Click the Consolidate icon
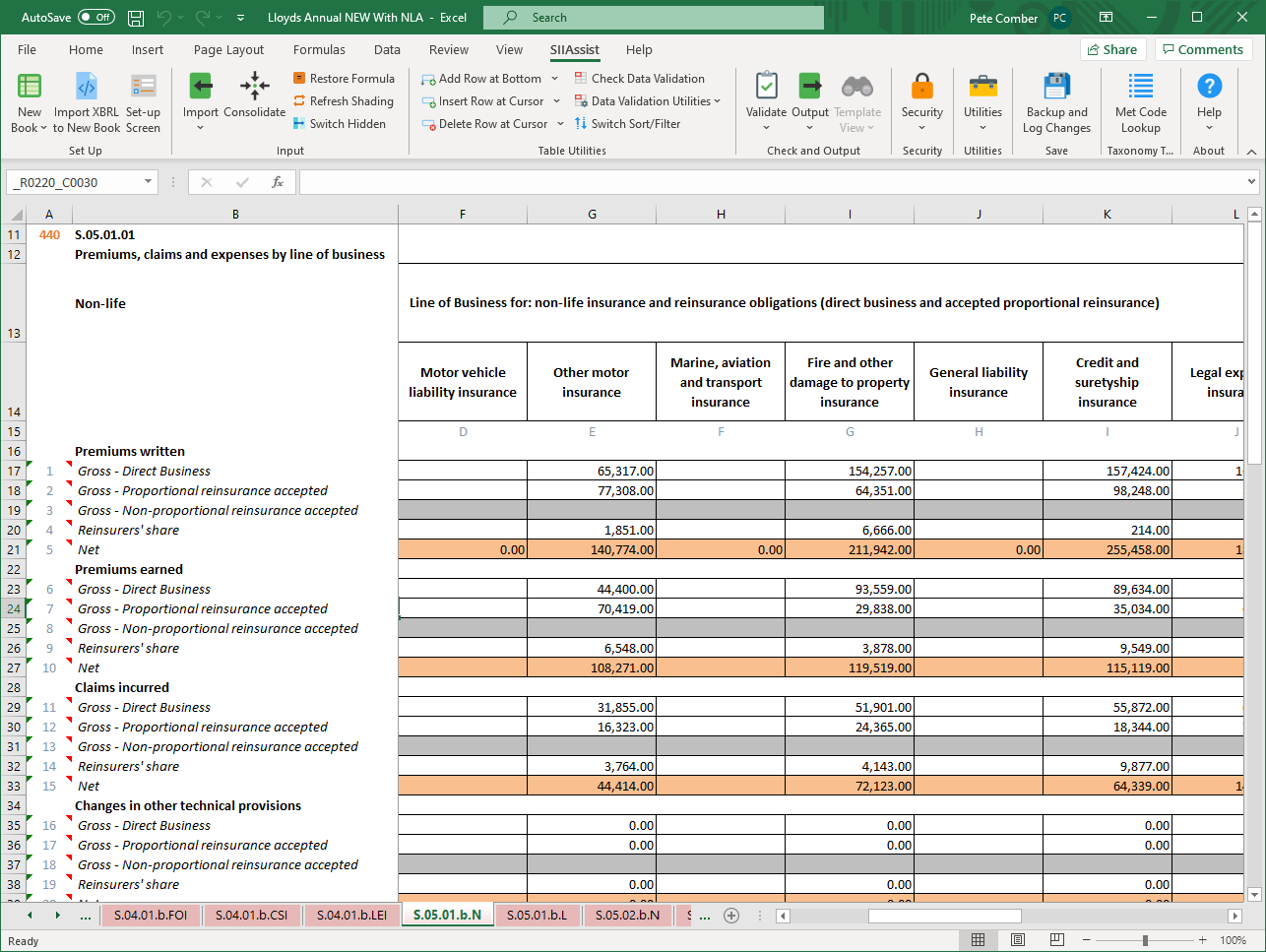Viewport: 1266px width, 952px height. [x=254, y=87]
